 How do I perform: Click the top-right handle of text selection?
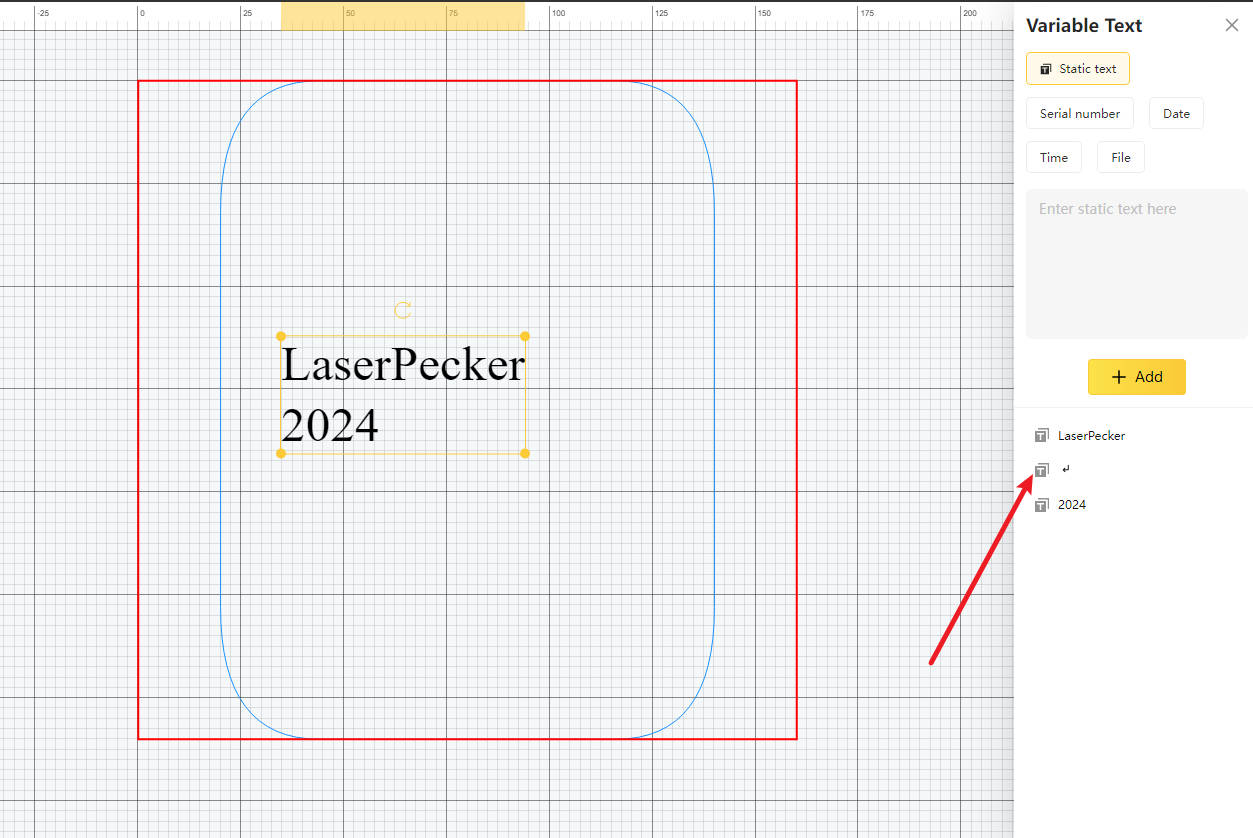coord(525,336)
